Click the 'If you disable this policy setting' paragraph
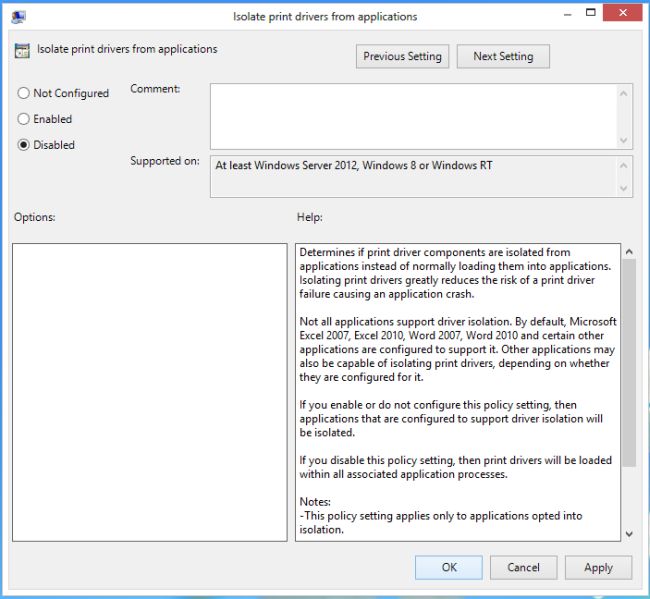 tap(456, 467)
